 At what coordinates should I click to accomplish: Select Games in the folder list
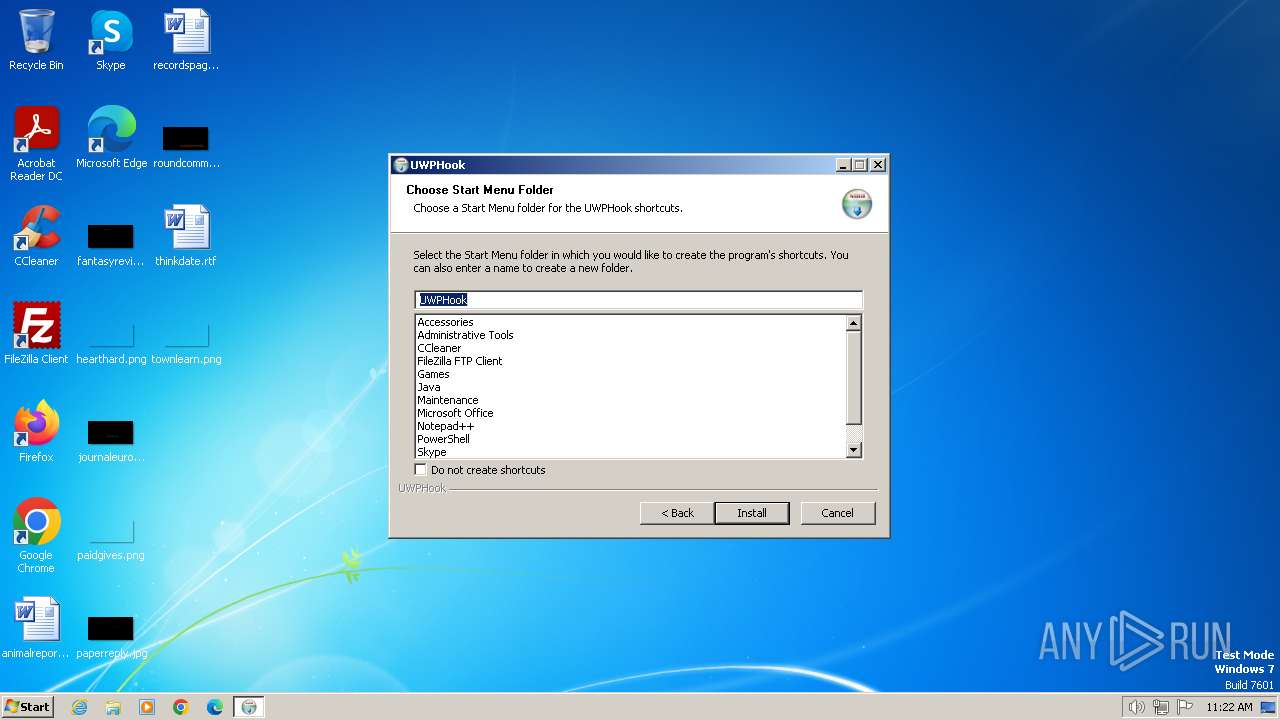click(x=433, y=374)
